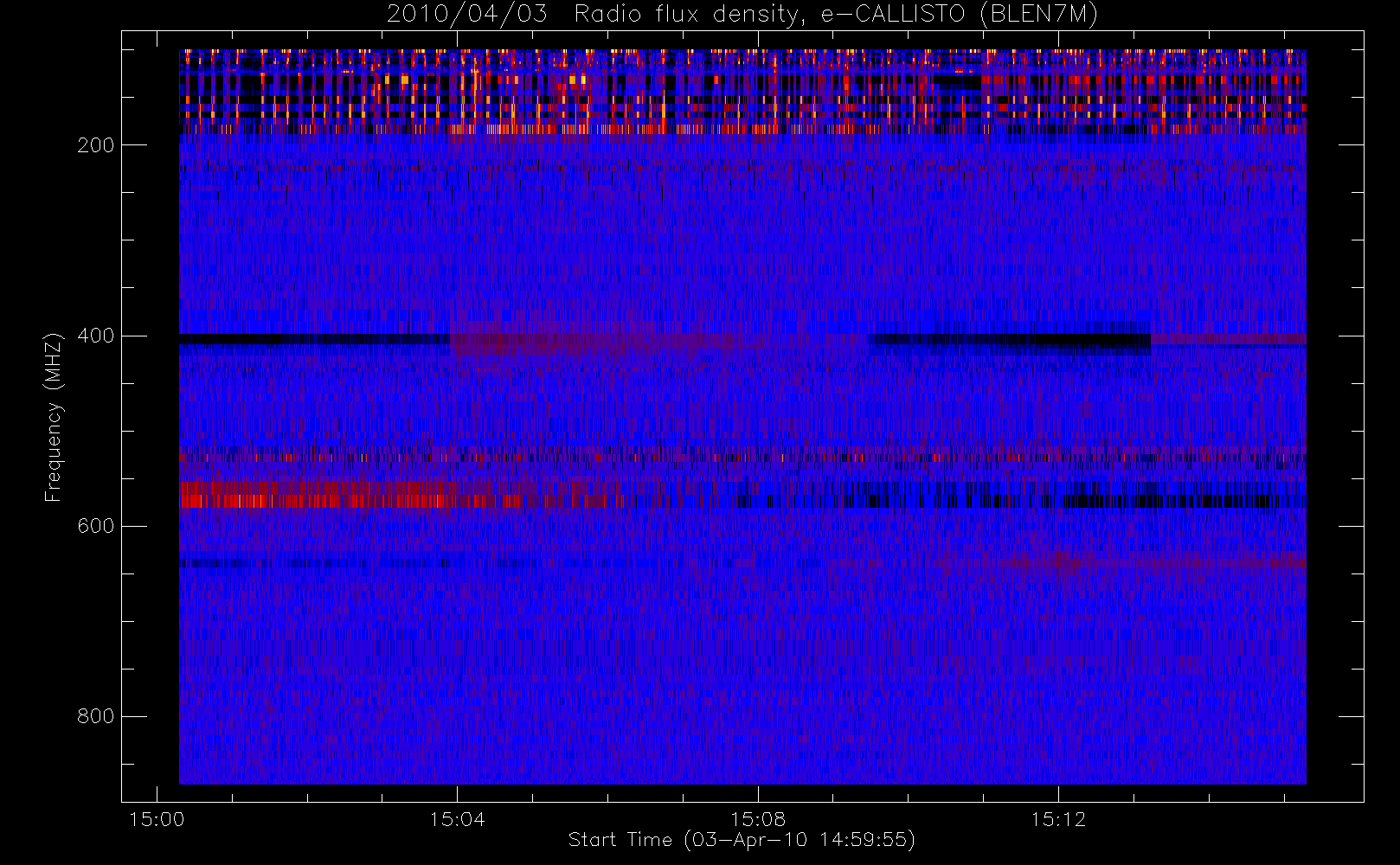Click the 'Start Time (03-Apr-10 14:59:55)' label
Screen dimensions: 1400x865
[x=742, y=840]
